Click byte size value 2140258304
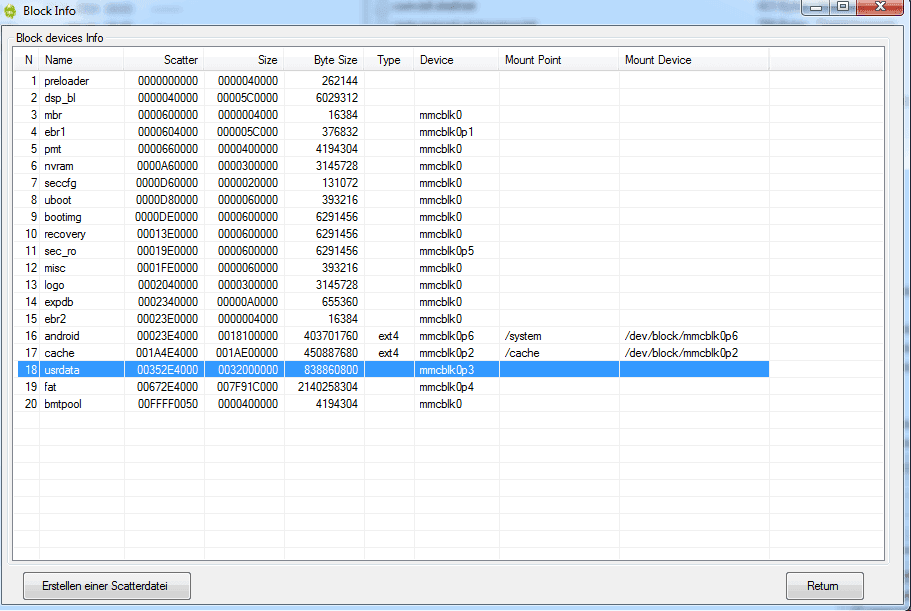 328,387
